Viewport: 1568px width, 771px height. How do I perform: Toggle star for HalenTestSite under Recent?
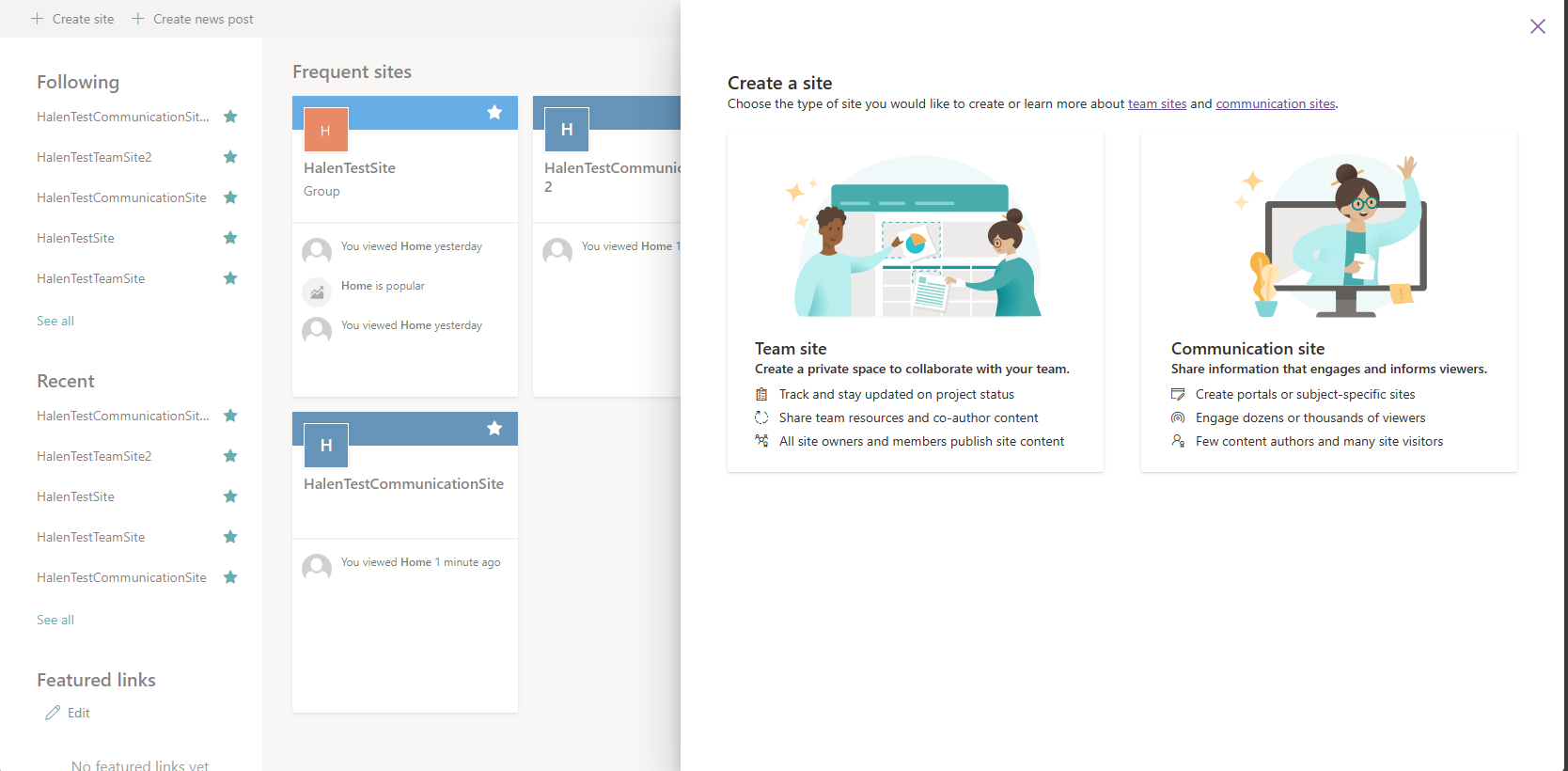(x=230, y=496)
